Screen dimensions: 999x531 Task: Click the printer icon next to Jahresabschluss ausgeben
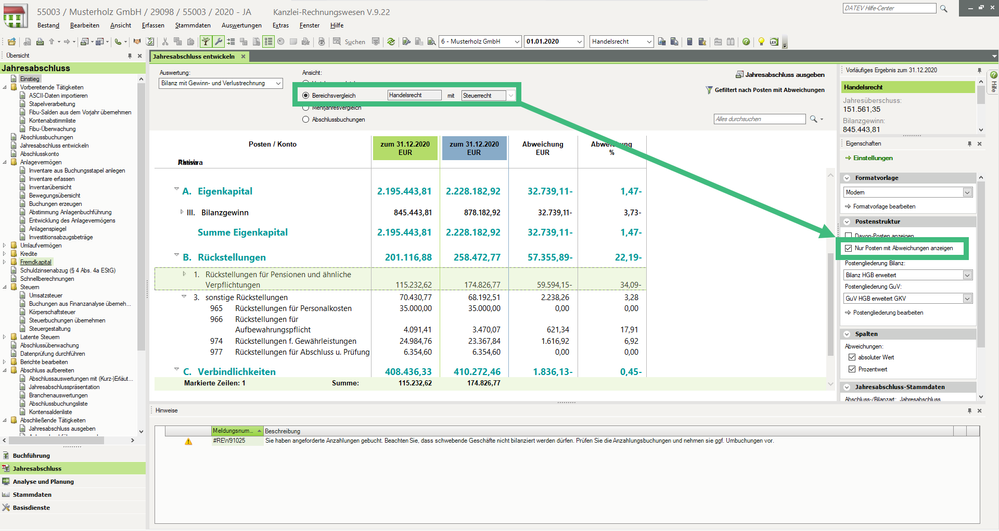[740, 74]
